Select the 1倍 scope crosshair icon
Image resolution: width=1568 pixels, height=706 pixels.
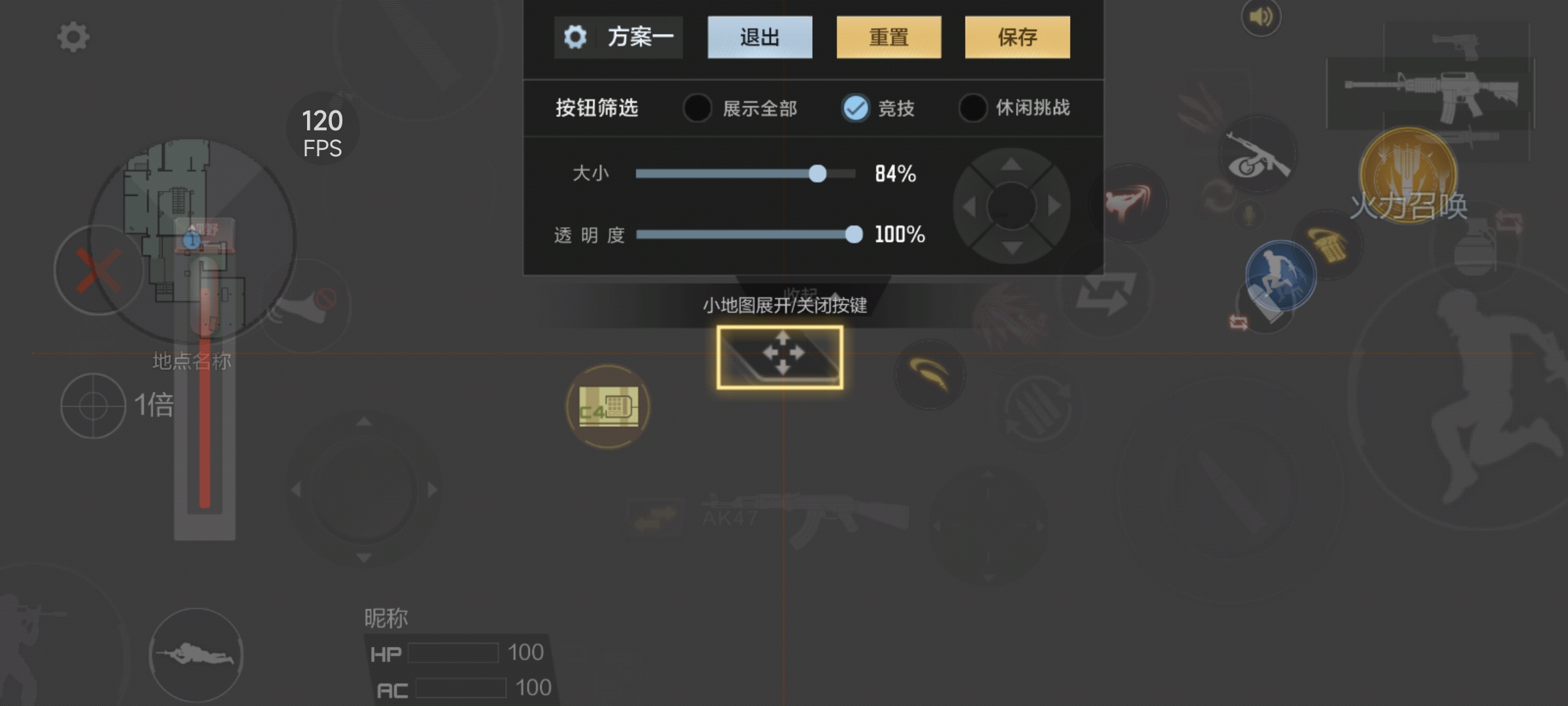point(93,406)
